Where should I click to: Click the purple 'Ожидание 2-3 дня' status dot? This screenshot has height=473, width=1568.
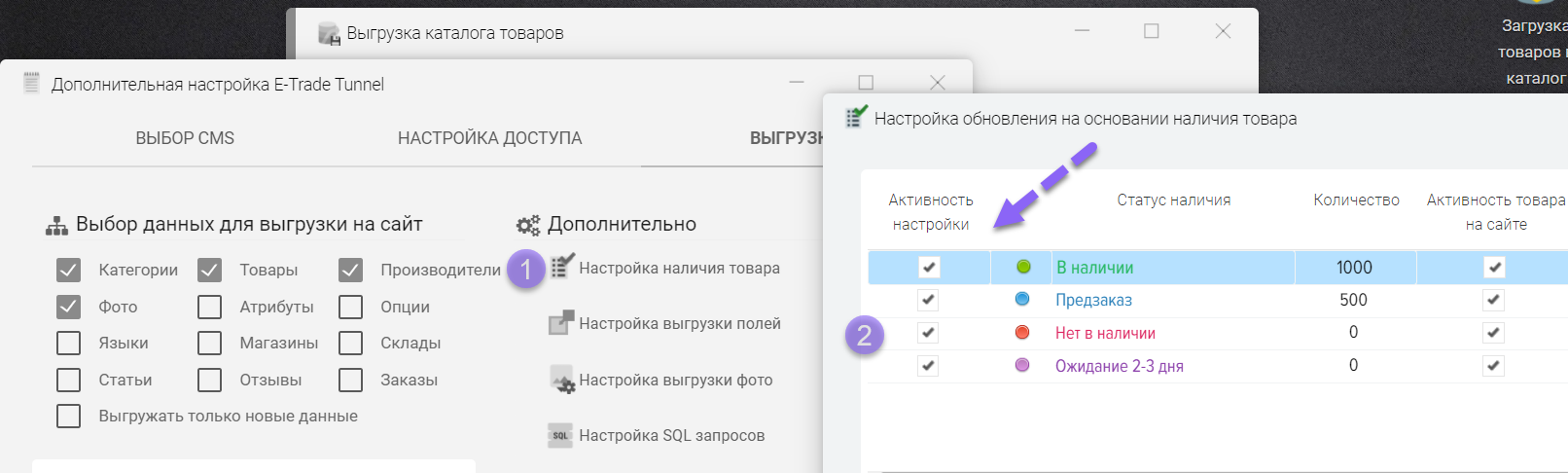coord(1022,366)
